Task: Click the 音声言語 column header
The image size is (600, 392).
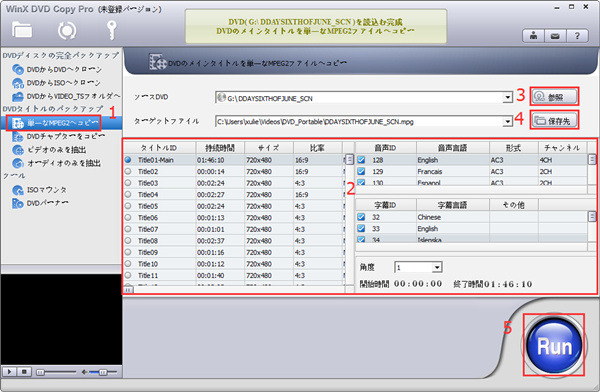Action: pos(453,148)
